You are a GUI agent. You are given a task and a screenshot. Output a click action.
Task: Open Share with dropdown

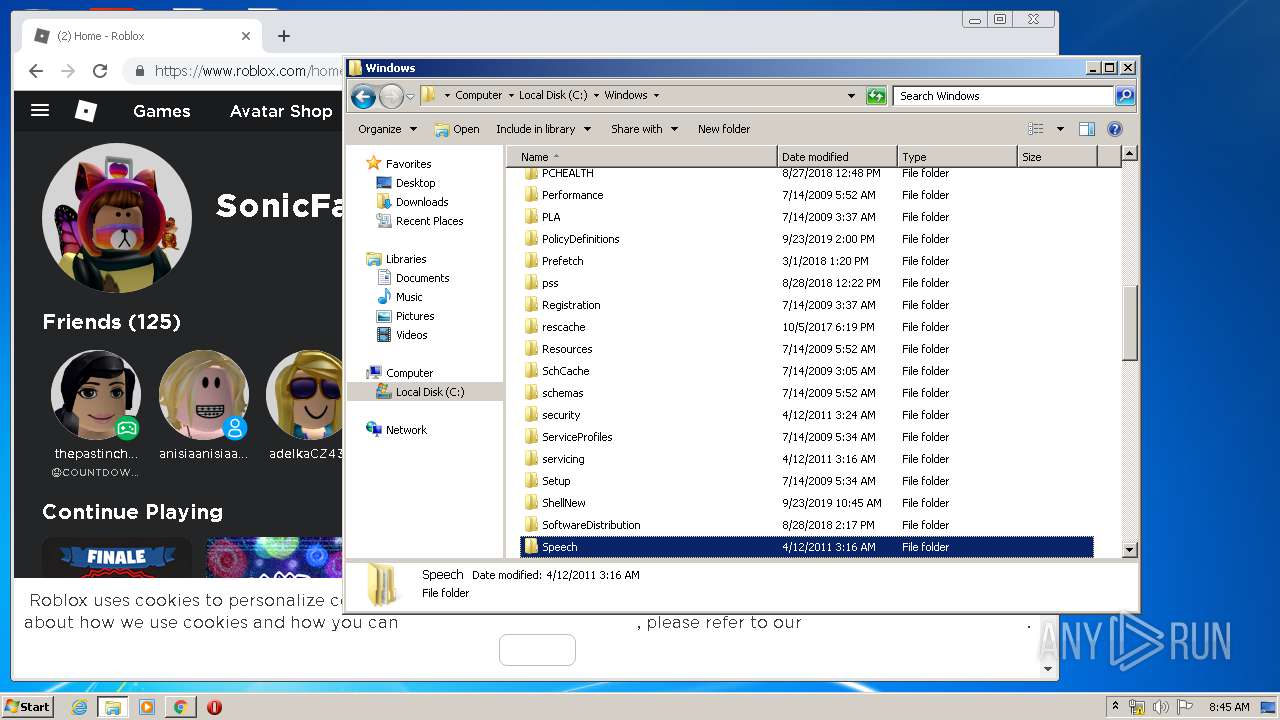click(x=644, y=129)
